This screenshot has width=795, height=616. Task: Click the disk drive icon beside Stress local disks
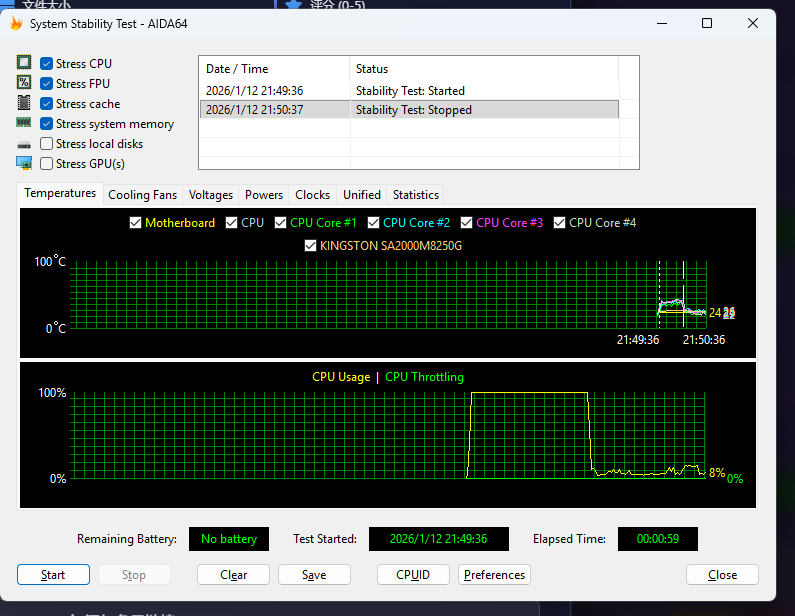pyautogui.click(x=24, y=145)
